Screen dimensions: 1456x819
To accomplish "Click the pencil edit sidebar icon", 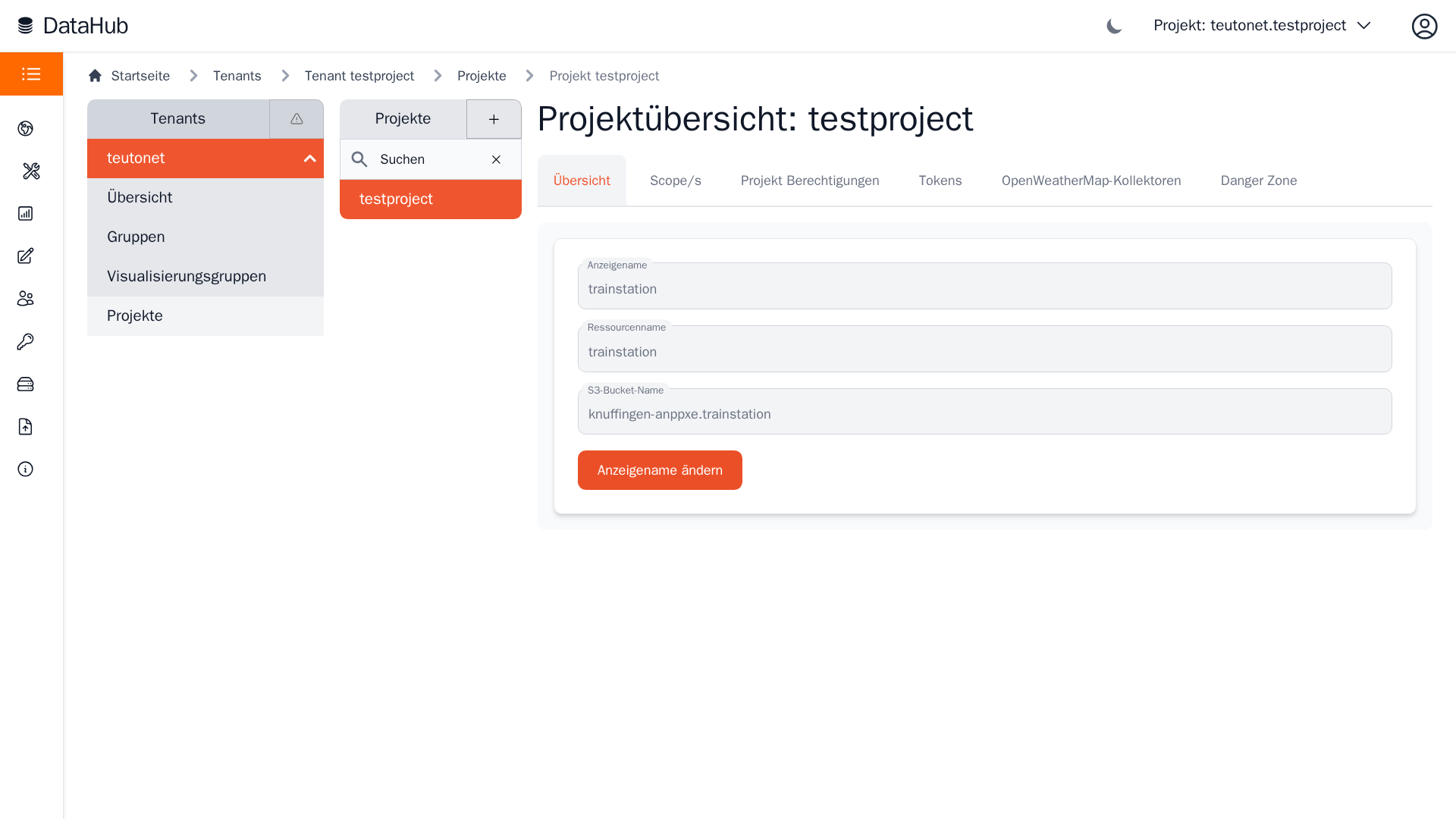I will (25, 256).
